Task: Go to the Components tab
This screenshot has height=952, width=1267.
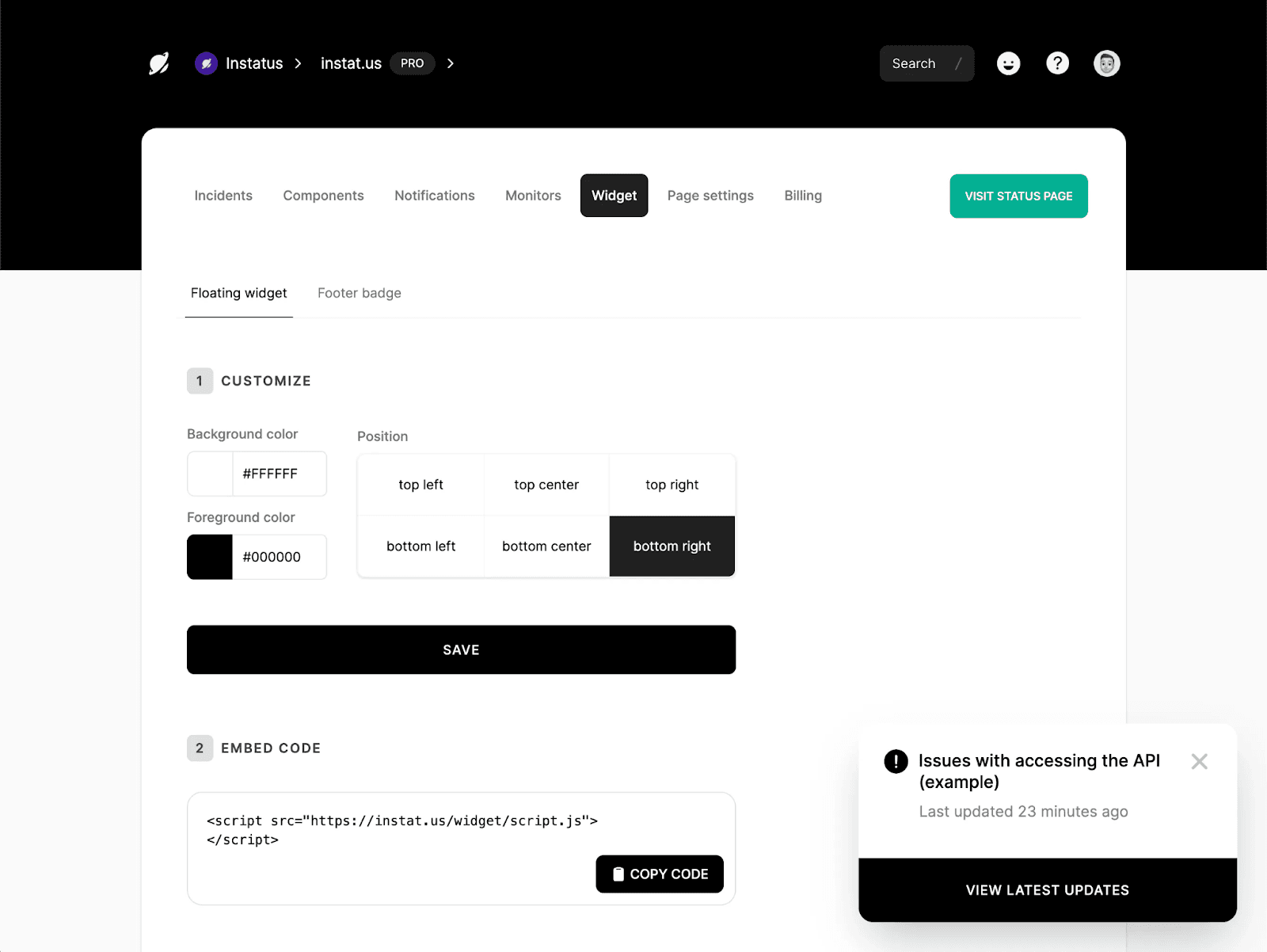Action: (x=323, y=196)
